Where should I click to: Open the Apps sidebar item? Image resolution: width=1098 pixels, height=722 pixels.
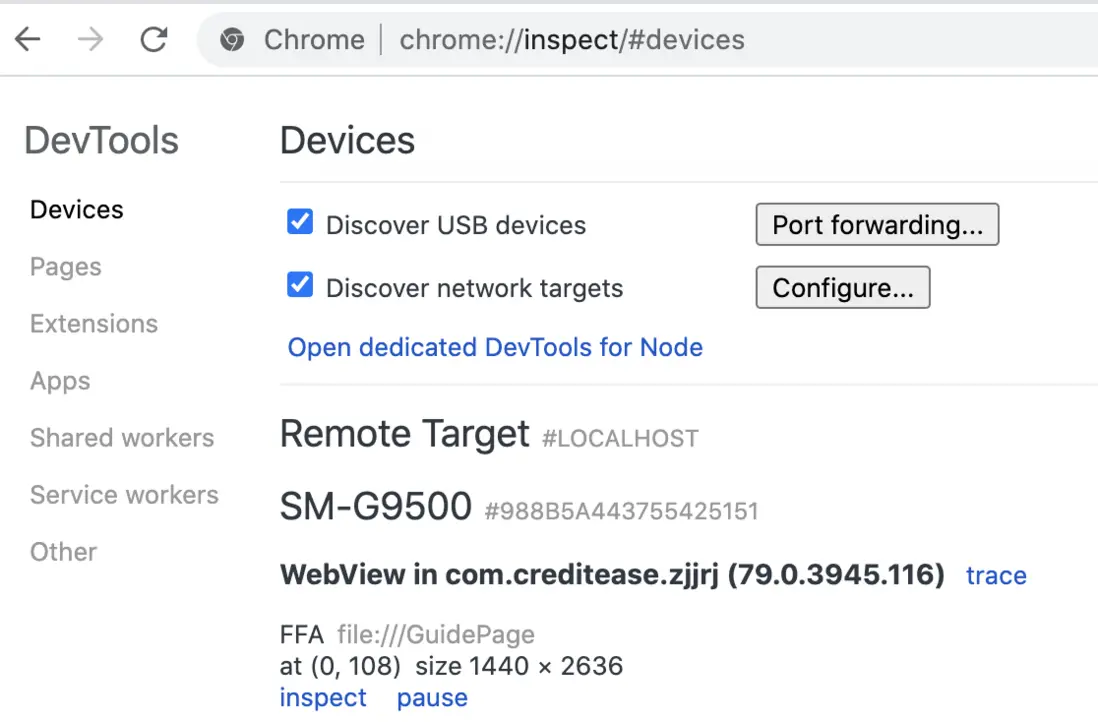tap(60, 381)
